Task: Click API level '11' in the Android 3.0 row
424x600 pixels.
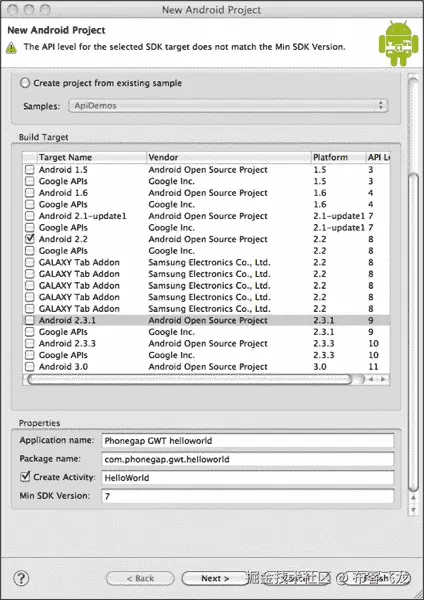Action: tap(373, 367)
